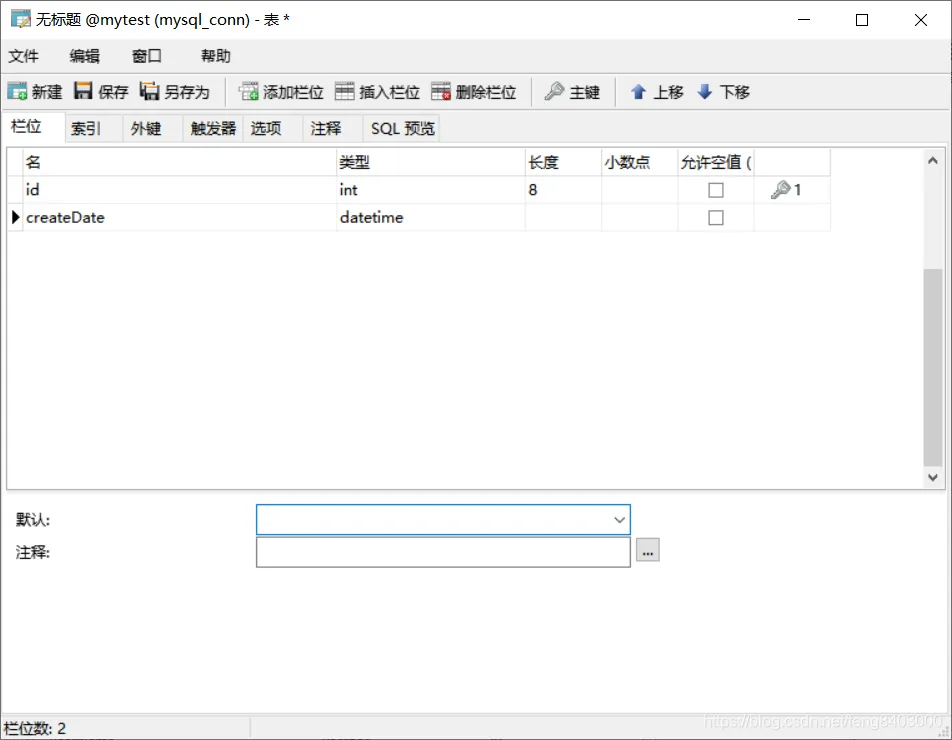Insert a field with 插入栏位
The width and height of the screenshot is (952, 740).
(377, 92)
